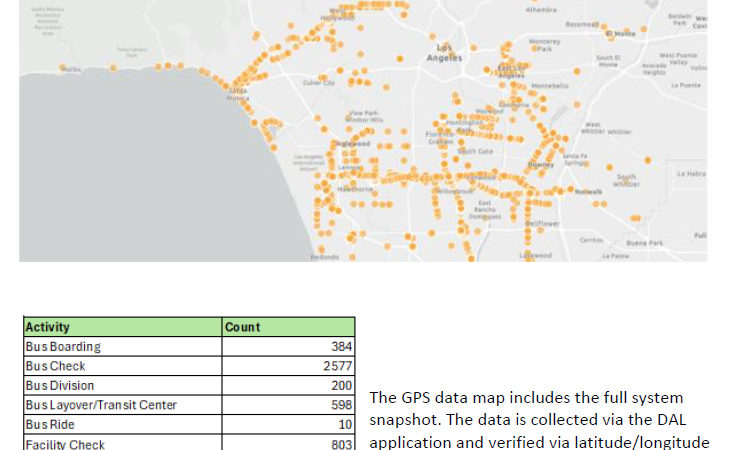Click the Malibu label on the map

click(x=72, y=70)
